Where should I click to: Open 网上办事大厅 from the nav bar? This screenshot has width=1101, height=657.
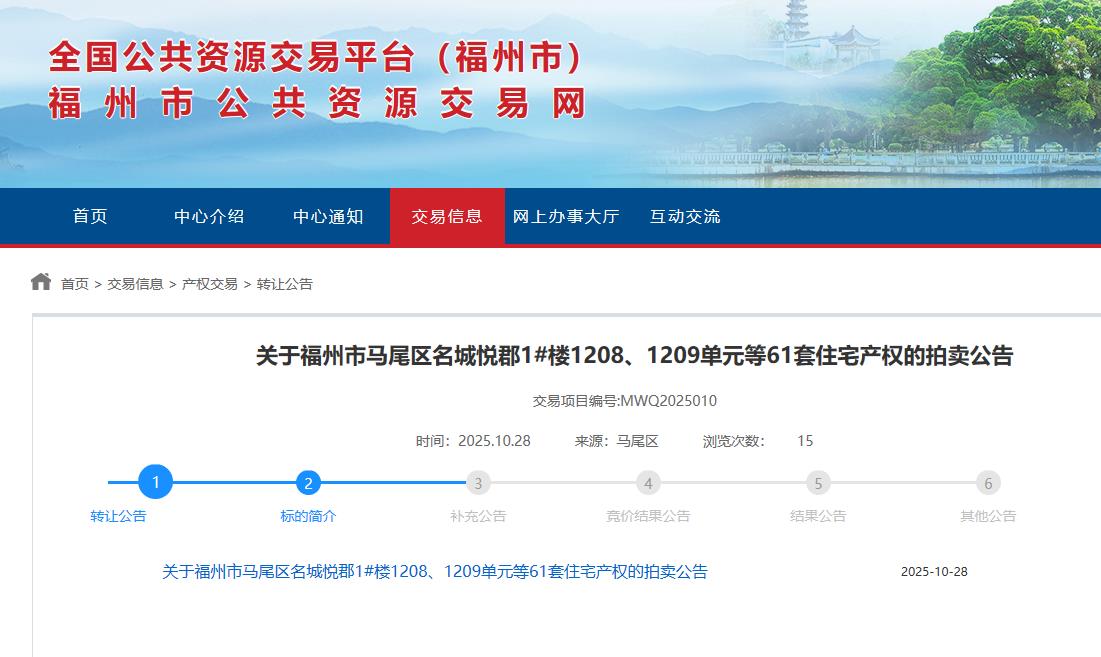pyautogui.click(x=566, y=216)
